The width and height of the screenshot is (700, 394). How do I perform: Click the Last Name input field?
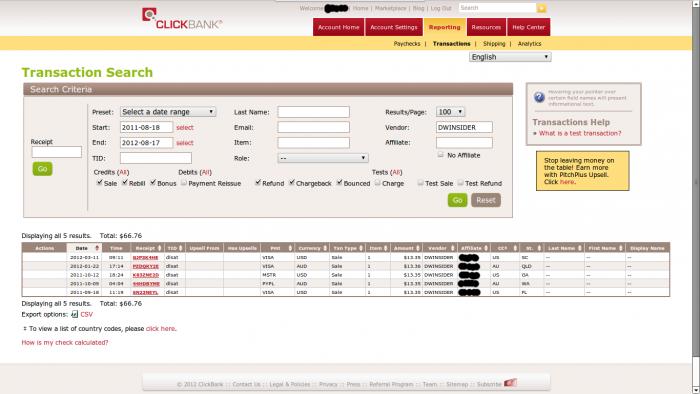point(313,112)
